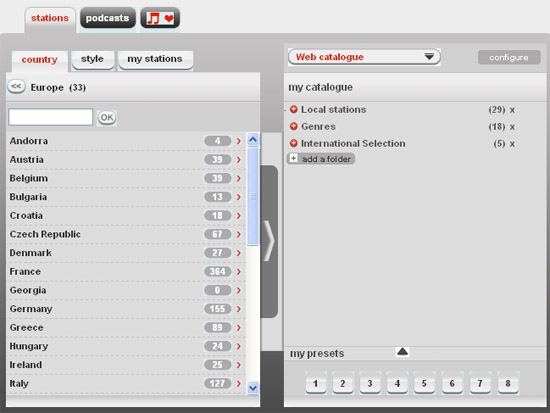Open Bulgaria stations with its red arrow
Image resolution: width=550 pixels, height=413 pixels.
coord(239,197)
